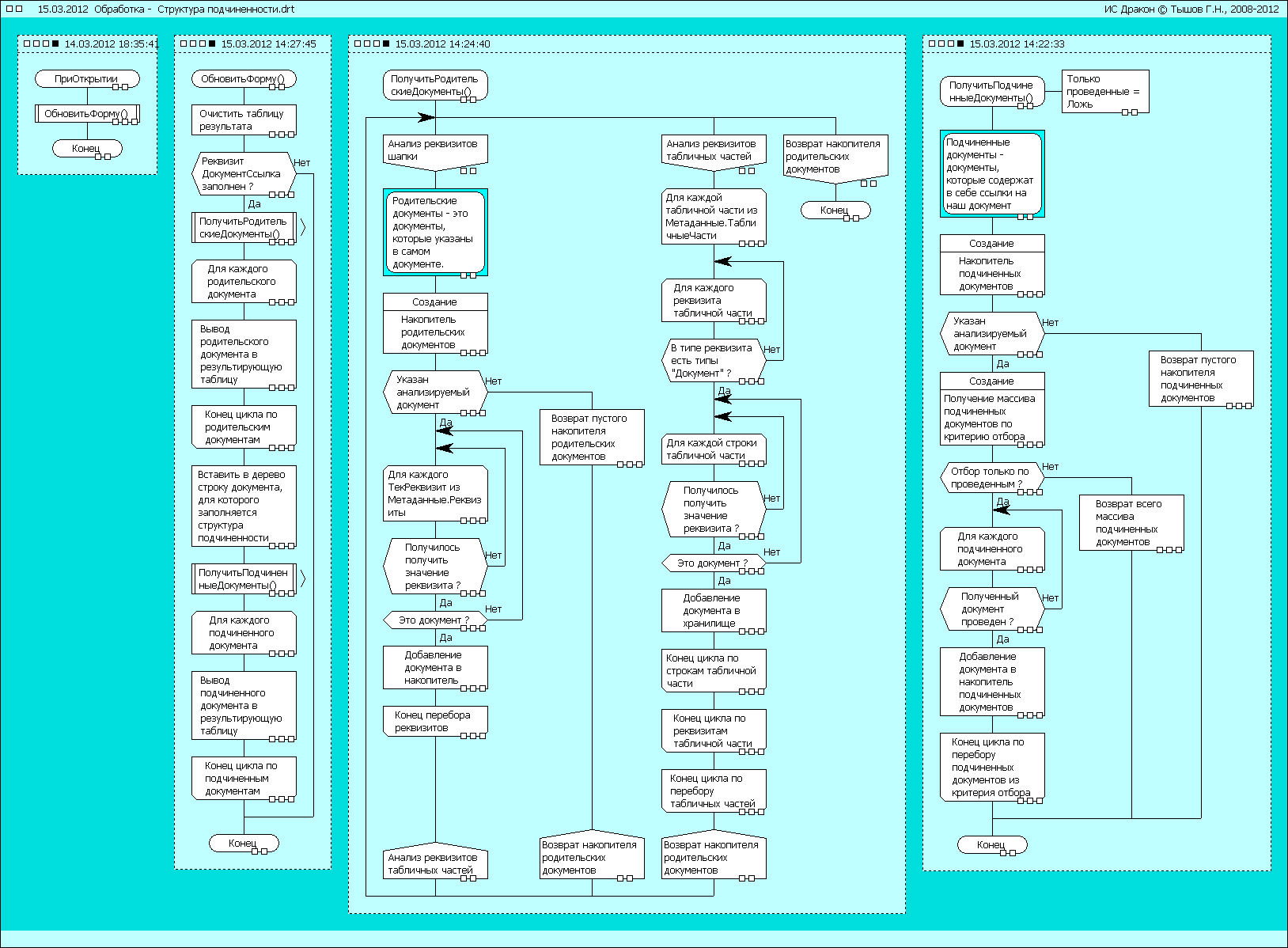Select the 'Добавление документа в хранилище' action block
Image resolution: width=1288 pixels, height=948 pixels.
click(x=714, y=610)
